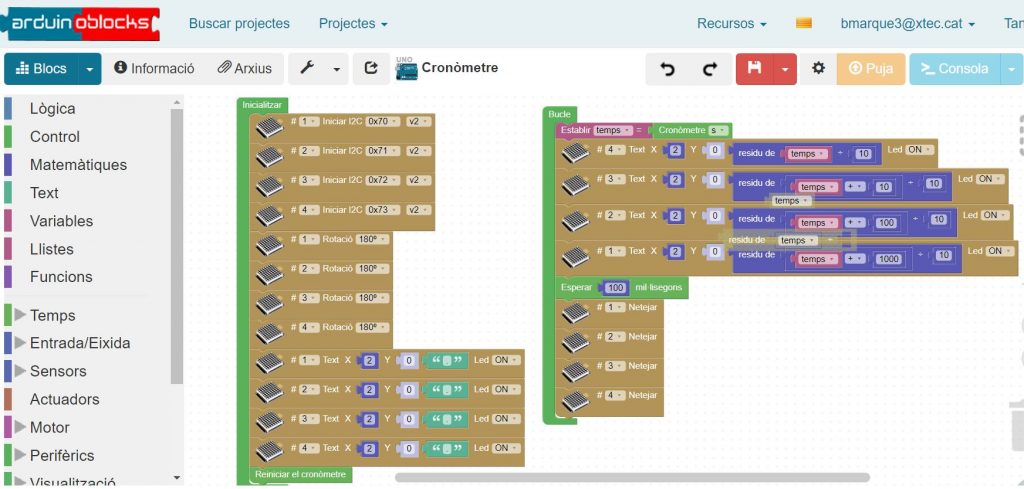The width and height of the screenshot is (1024, 489).
Task: Click the undo arrow icon
Action: pos(668,69)
